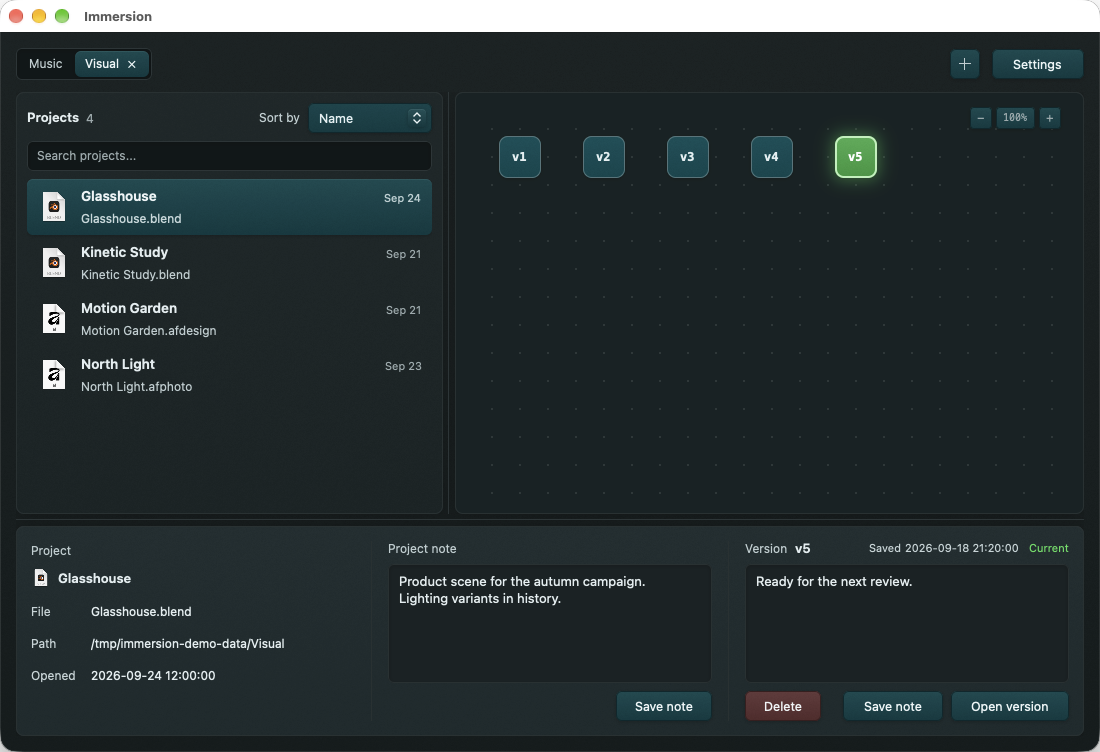Click into the Version note text area
1100x752 pixels.
tap(906, 623)
